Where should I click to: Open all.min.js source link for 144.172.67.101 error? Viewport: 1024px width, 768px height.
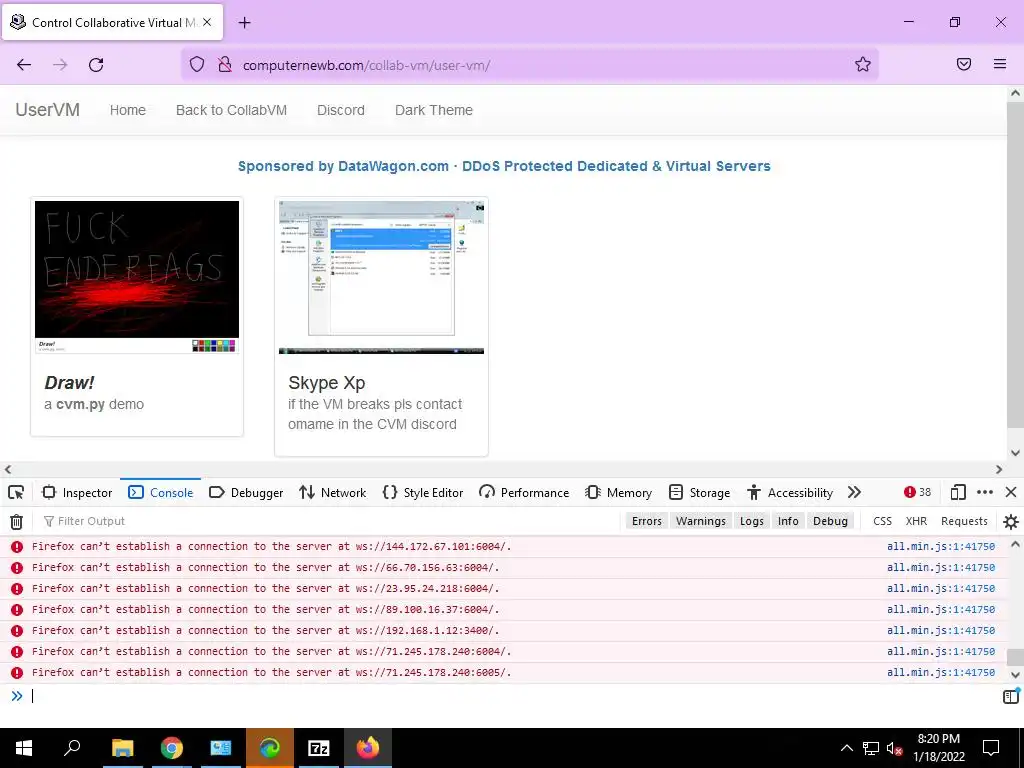click(940, 547)
